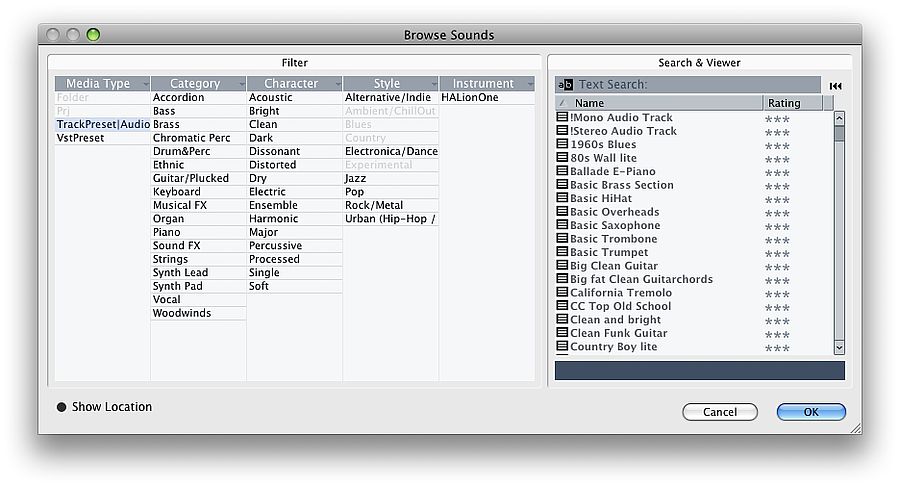Click preset icon beside Big Clean Guitar

click(562, 266)
